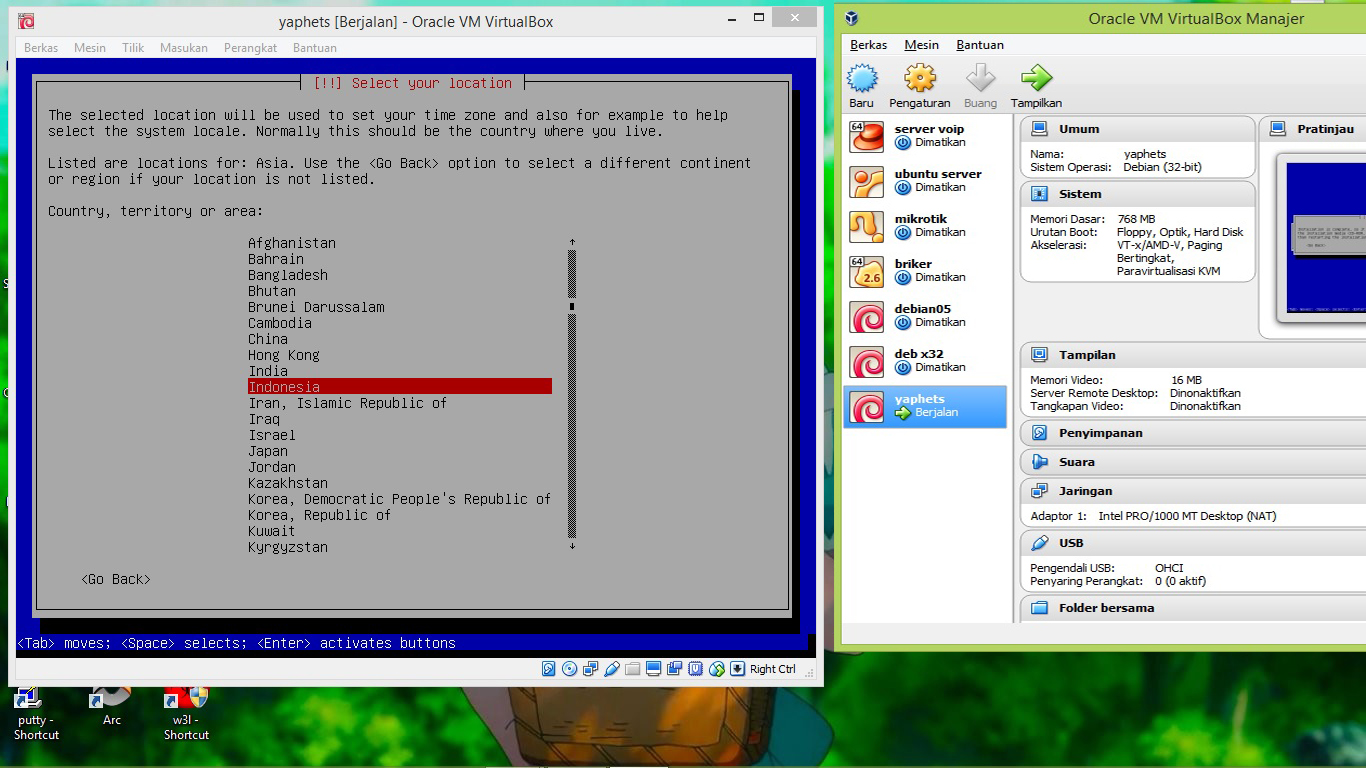1366x768 pixels.
Task: Select Korea, Republic of
Action: tap(320, 515)
